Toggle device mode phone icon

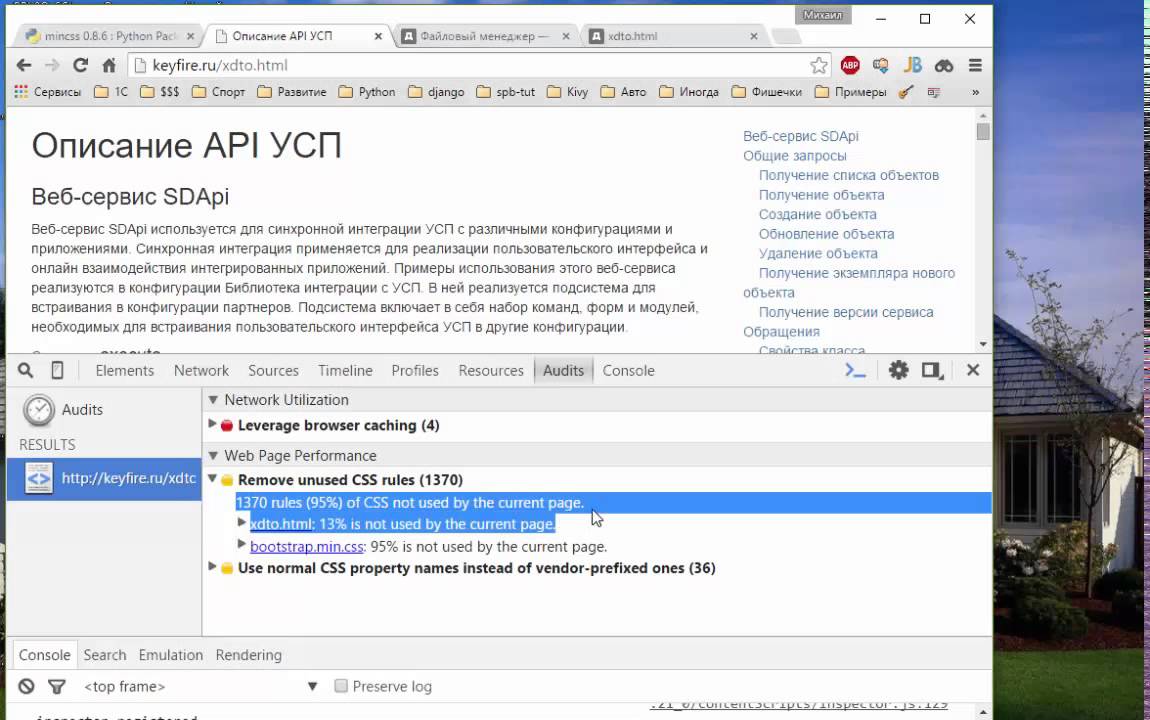coord(57,370)
